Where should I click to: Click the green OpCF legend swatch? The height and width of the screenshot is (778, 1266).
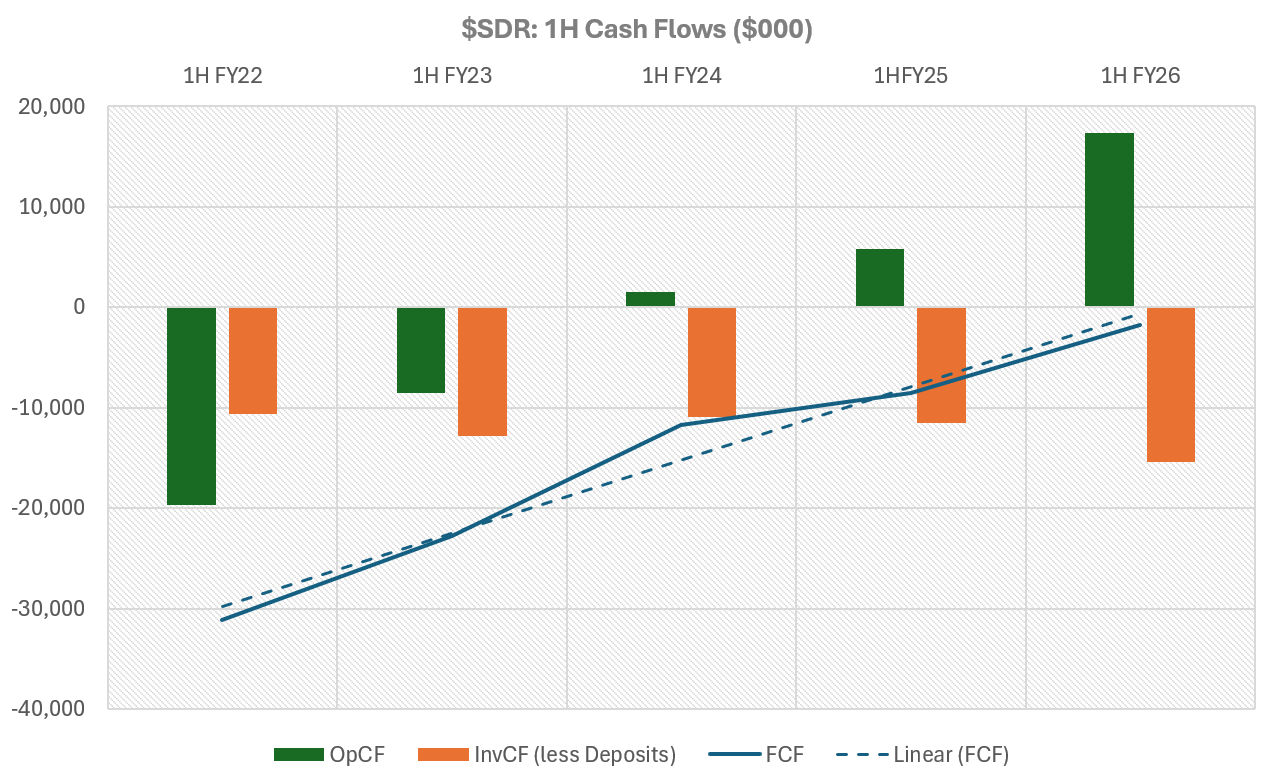298,754
